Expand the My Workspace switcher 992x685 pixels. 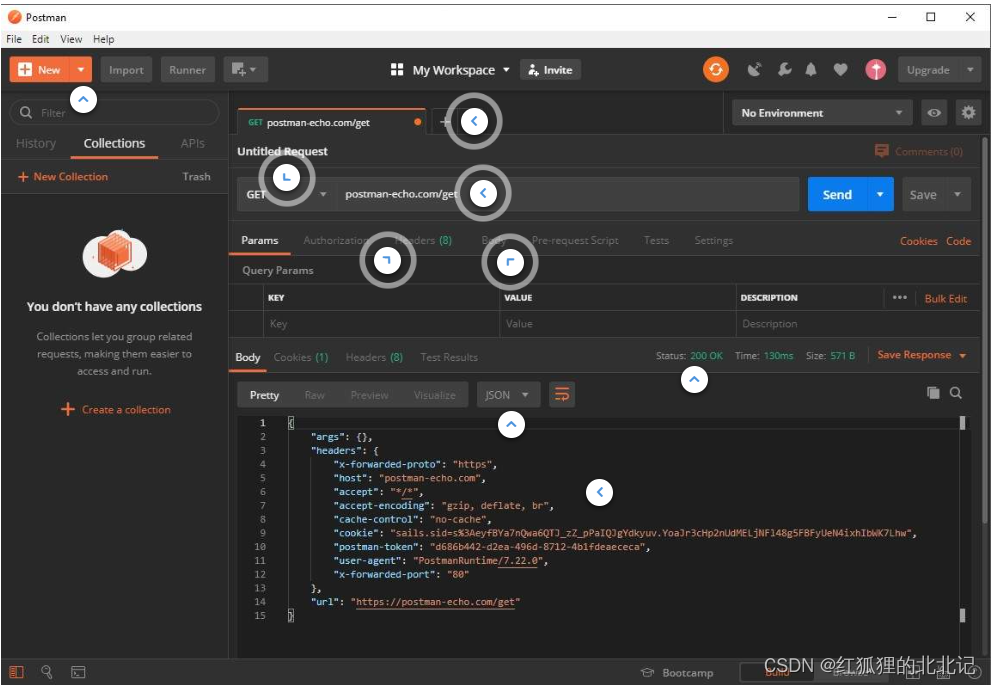point(450,70)
